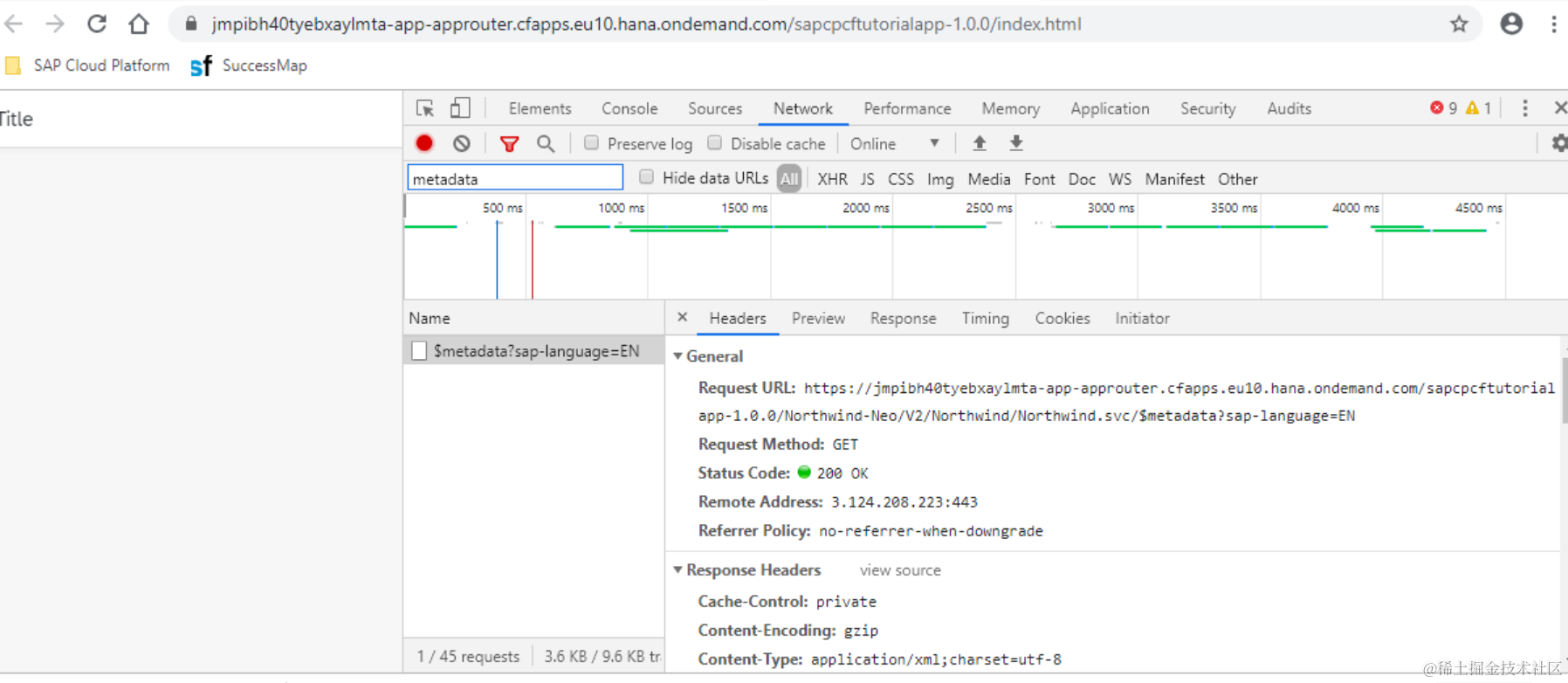Viewport: 1568px width, 683px height.
Task: Collapse the Response Headers section
Action: pos(677,569)
